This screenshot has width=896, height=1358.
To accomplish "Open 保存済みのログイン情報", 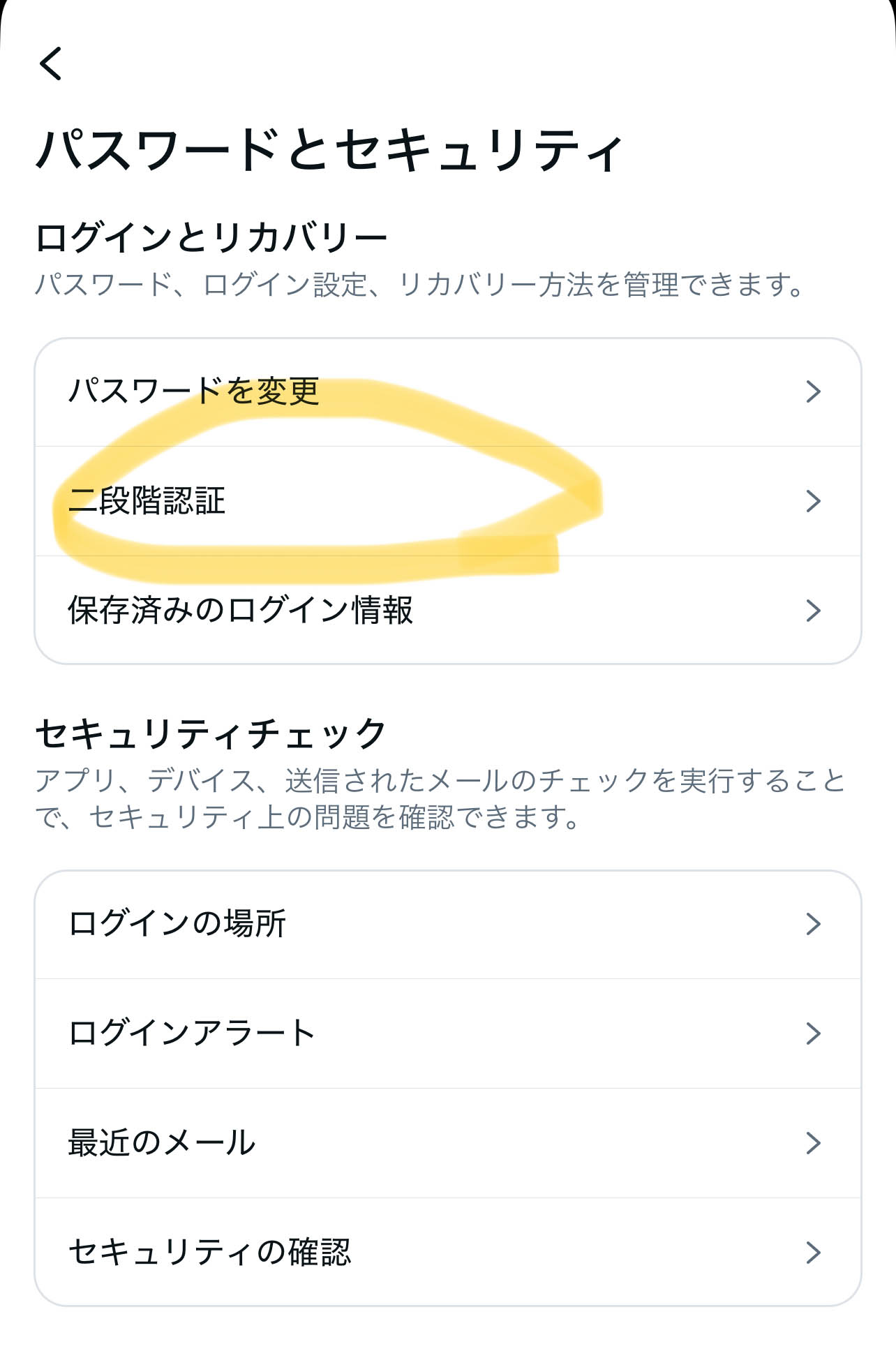I will pyautogui.click(x=448, y=610).
